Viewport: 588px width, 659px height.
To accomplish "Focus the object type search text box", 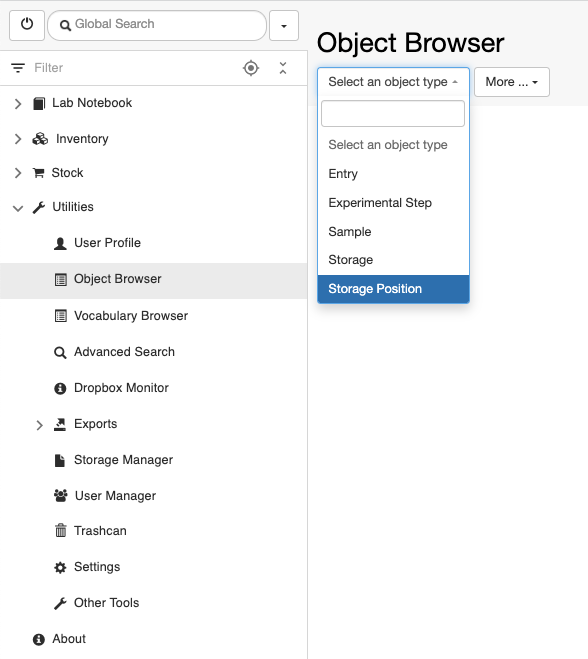I will (x=393, y=113).
